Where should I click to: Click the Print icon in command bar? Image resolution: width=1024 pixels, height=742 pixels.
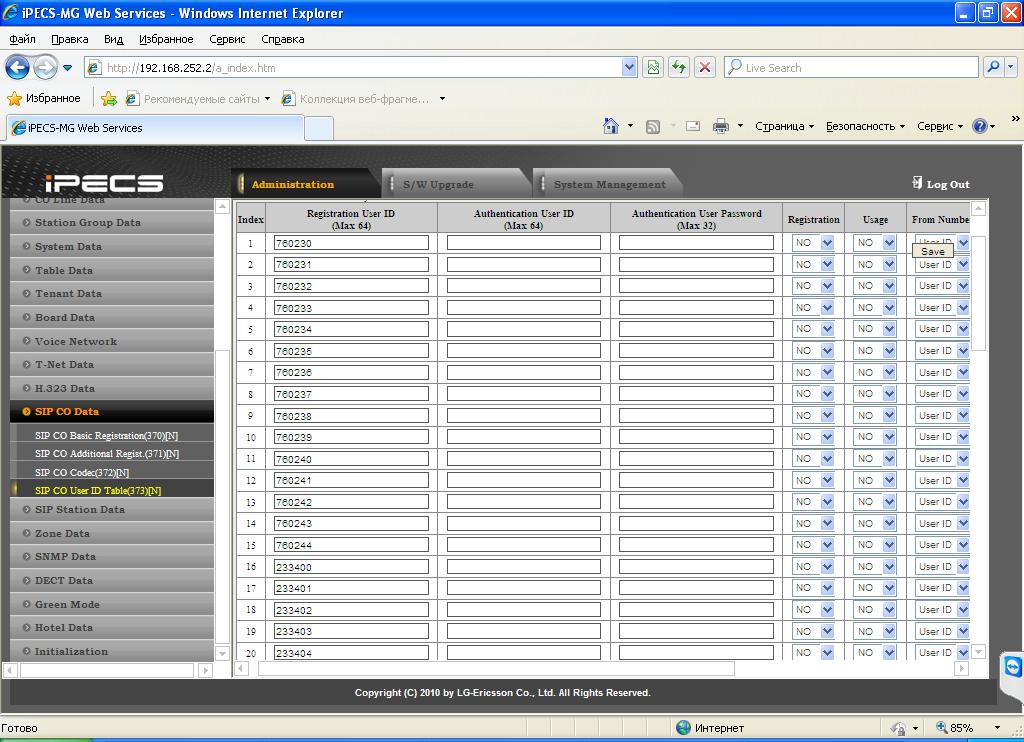(x=720, y=126)
